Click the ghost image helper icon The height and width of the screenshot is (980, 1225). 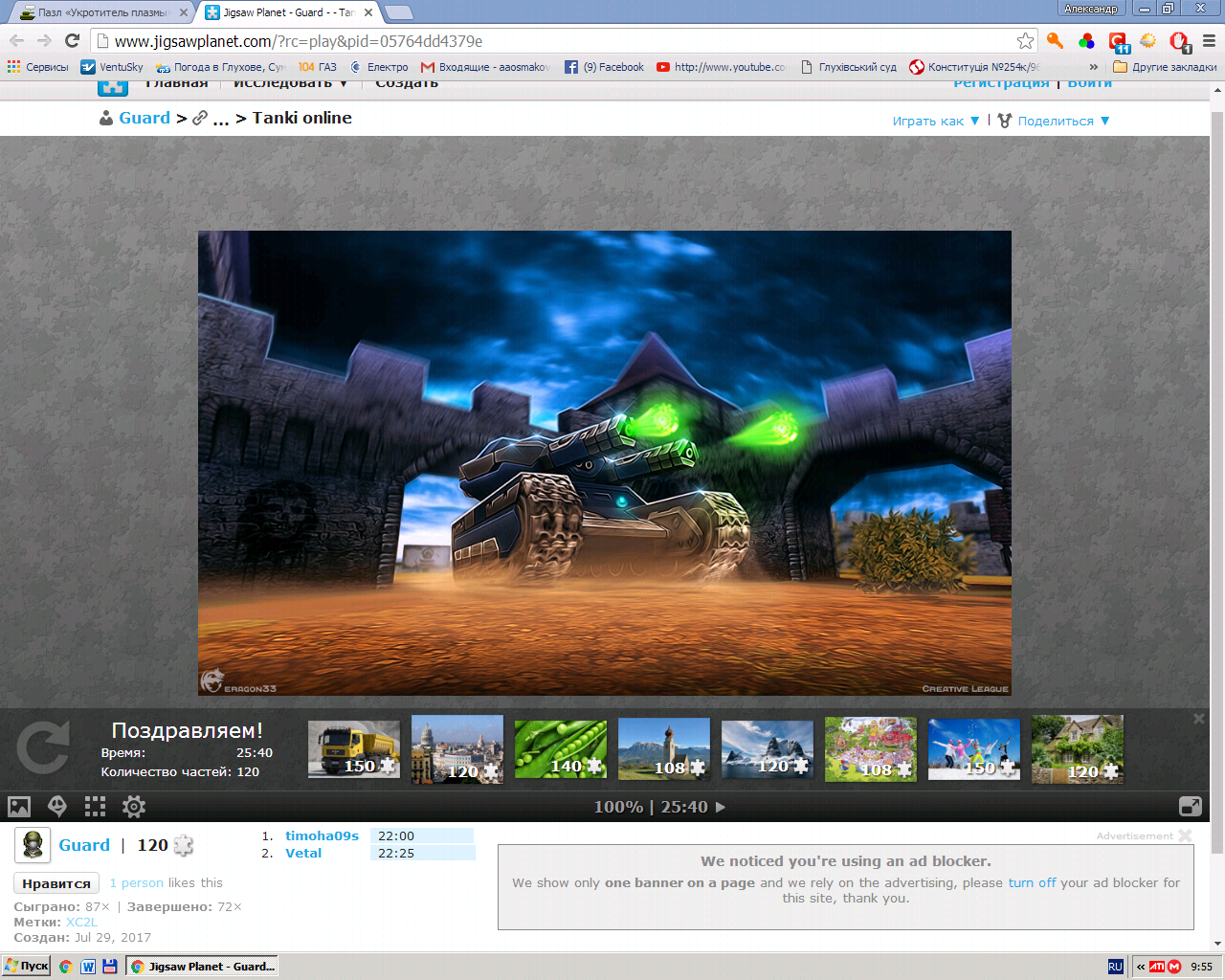point(57,807)
